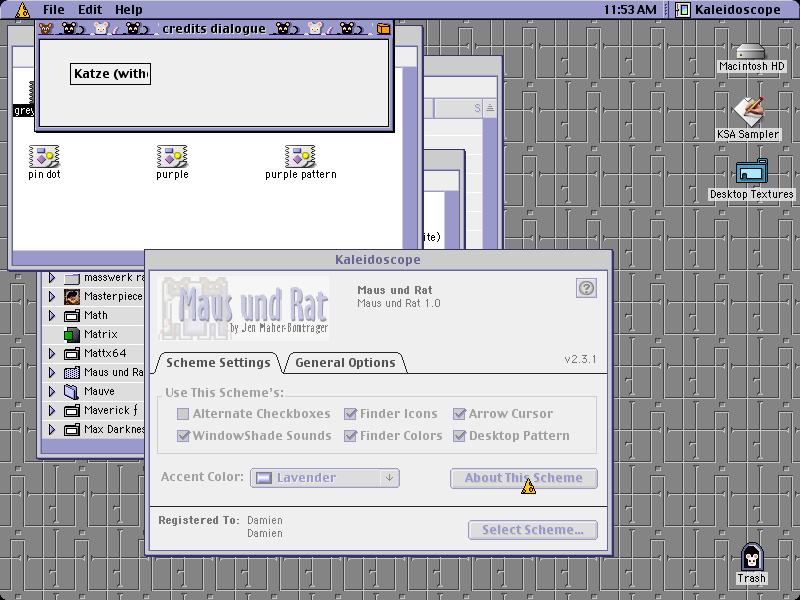
Task: Click the Math folder icon in the list
Action: tap(72, 315)
